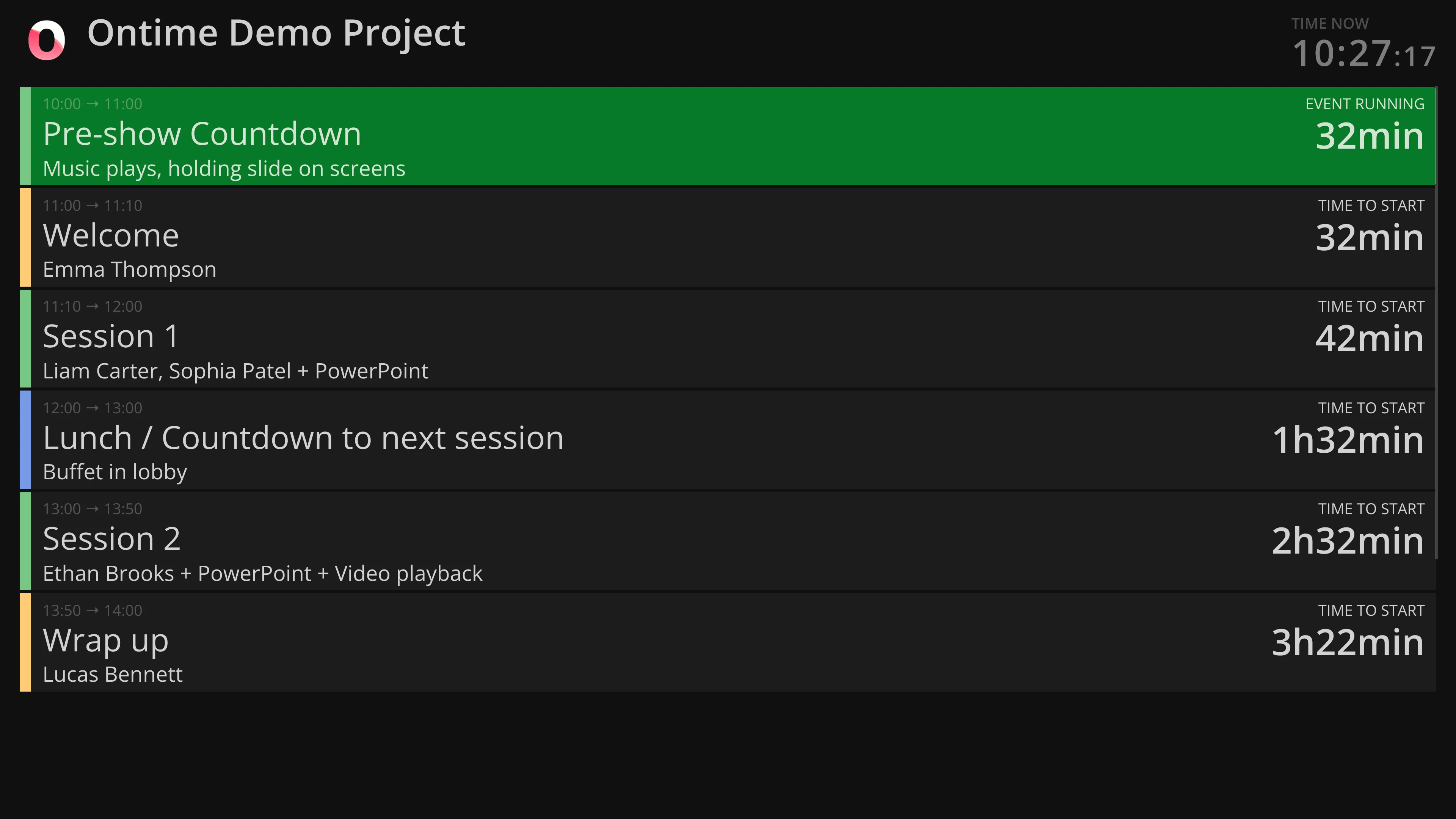Select the Pre-show Countdown running event
The width and height of the screenshot is (1456, 819).
coord(678,136)
